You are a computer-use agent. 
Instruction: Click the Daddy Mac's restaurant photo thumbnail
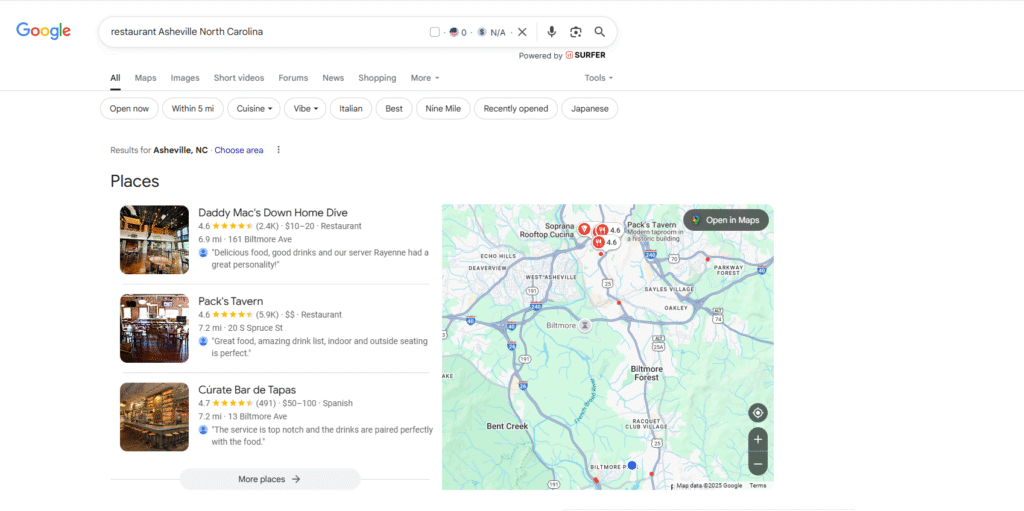(x=154, y=240)
